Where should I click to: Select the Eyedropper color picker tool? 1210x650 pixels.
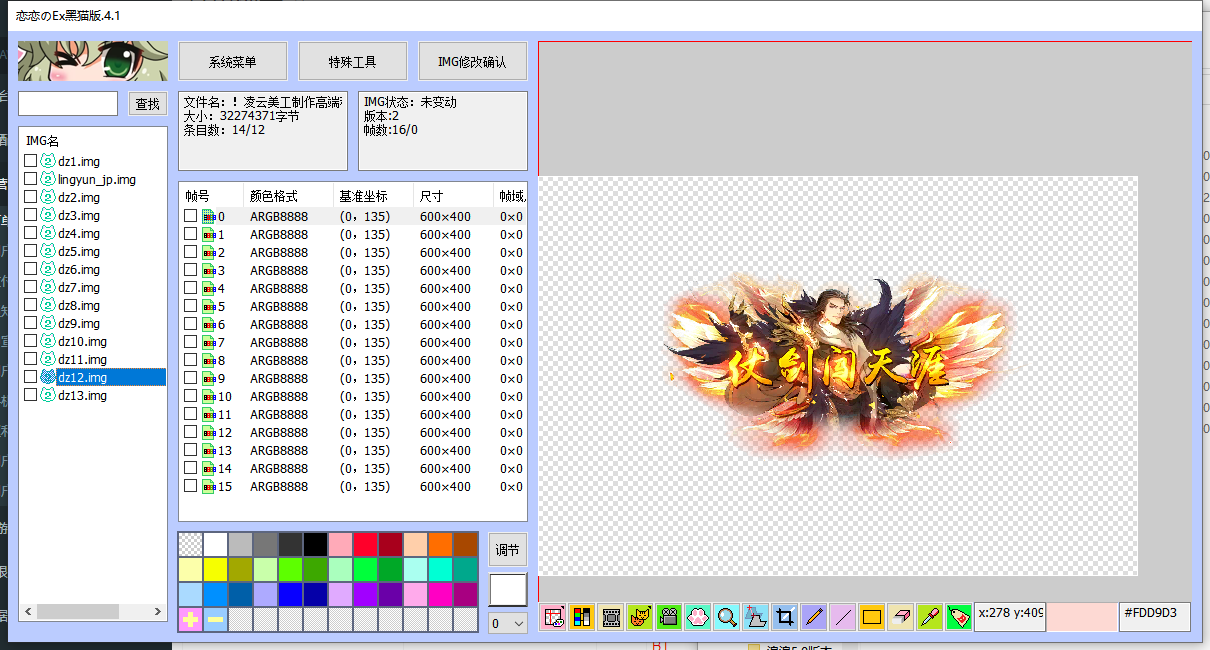click(929, 617)
